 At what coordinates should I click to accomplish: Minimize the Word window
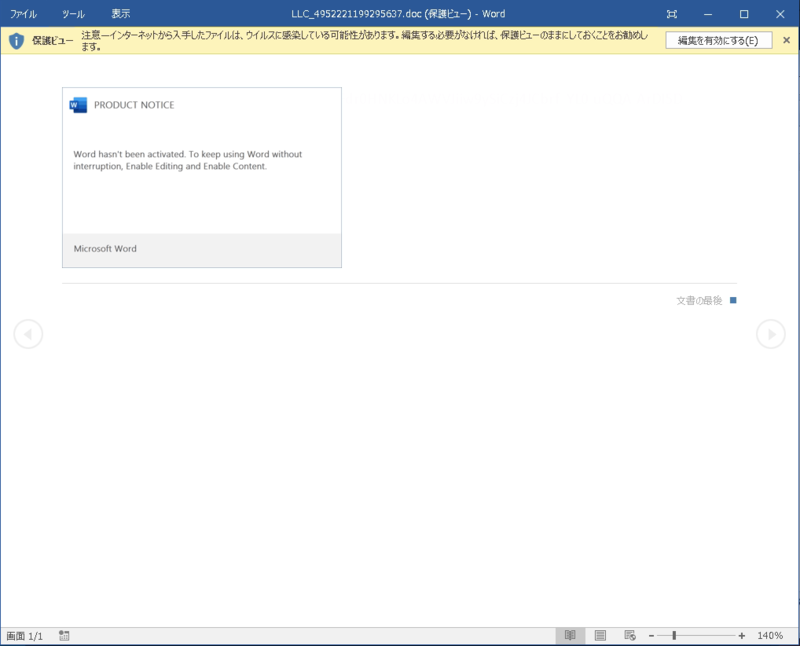click(708, 14)
